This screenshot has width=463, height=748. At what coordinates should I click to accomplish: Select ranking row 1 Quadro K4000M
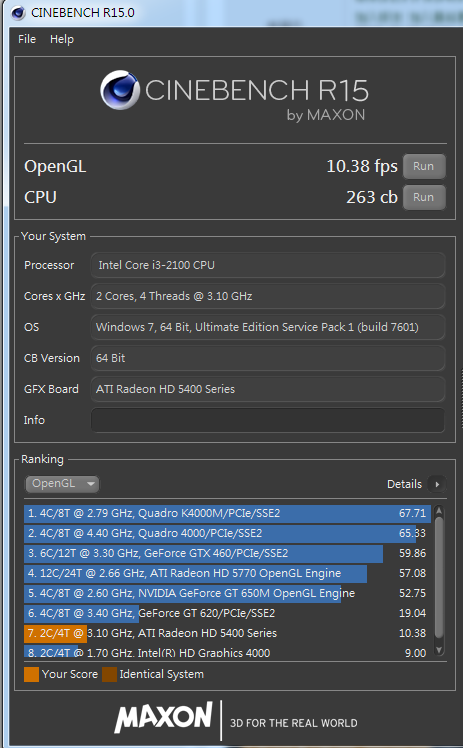[227, 513]
